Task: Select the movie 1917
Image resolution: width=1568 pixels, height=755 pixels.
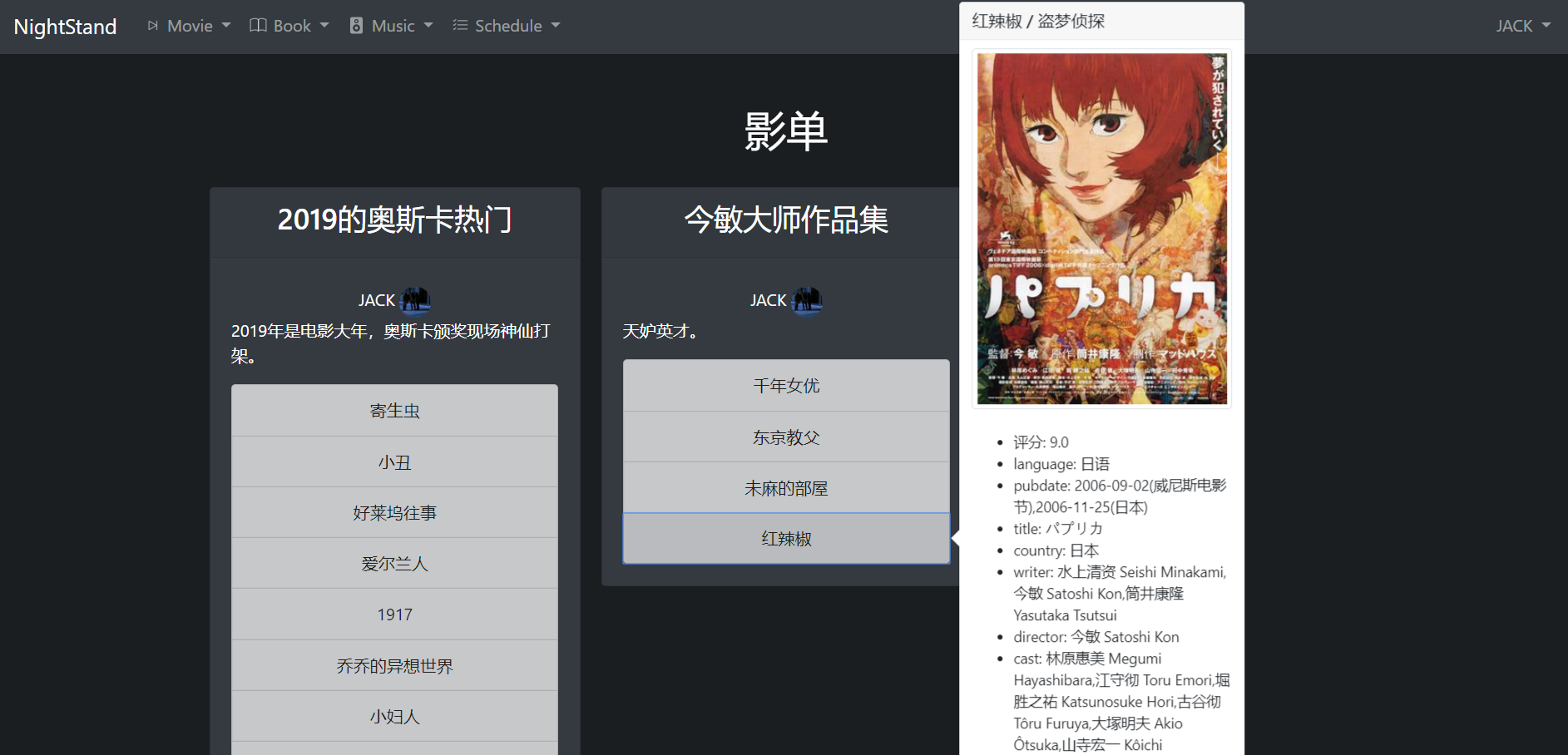Action: click(394, 614)
